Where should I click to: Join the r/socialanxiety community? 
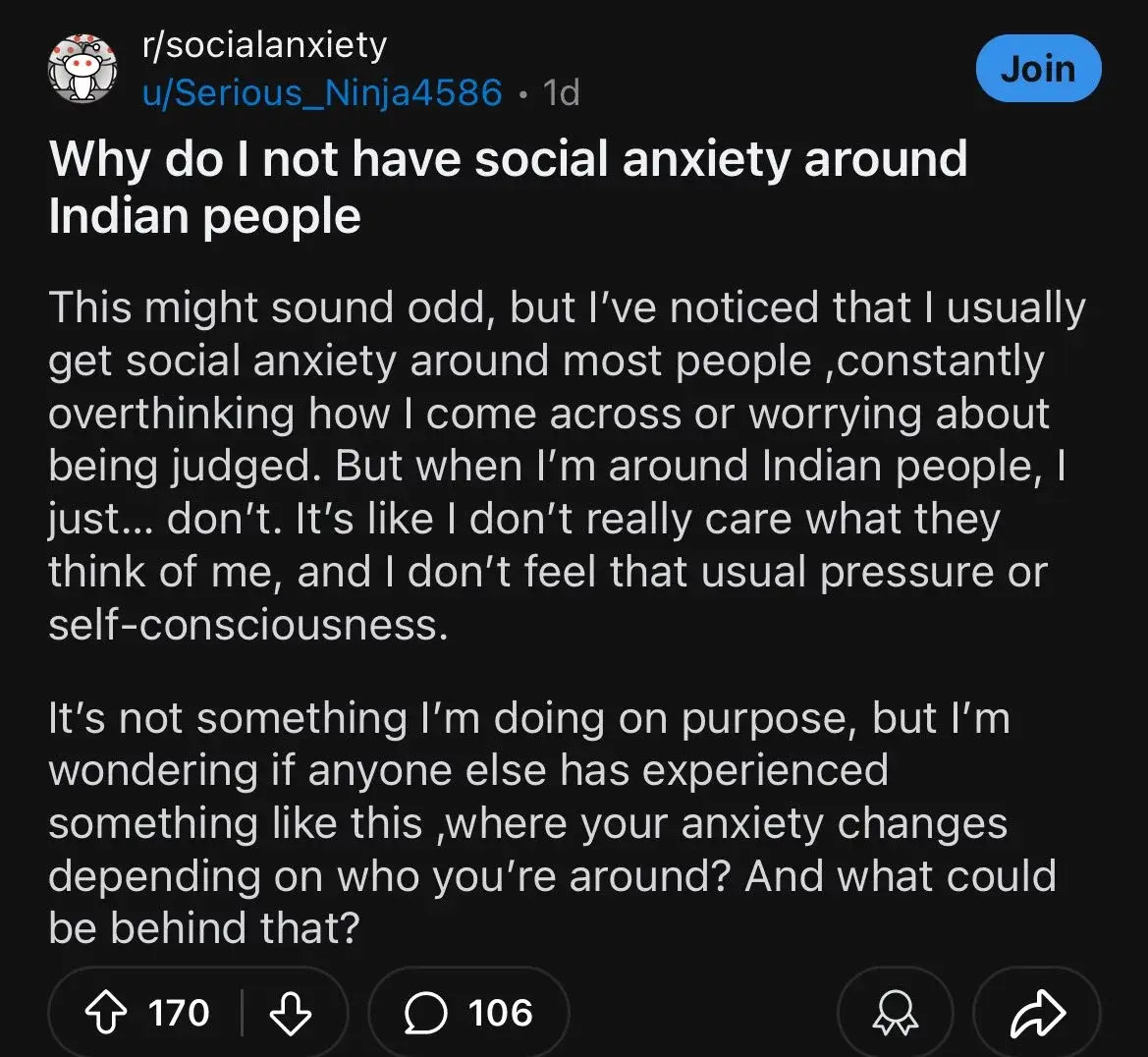1038,70
